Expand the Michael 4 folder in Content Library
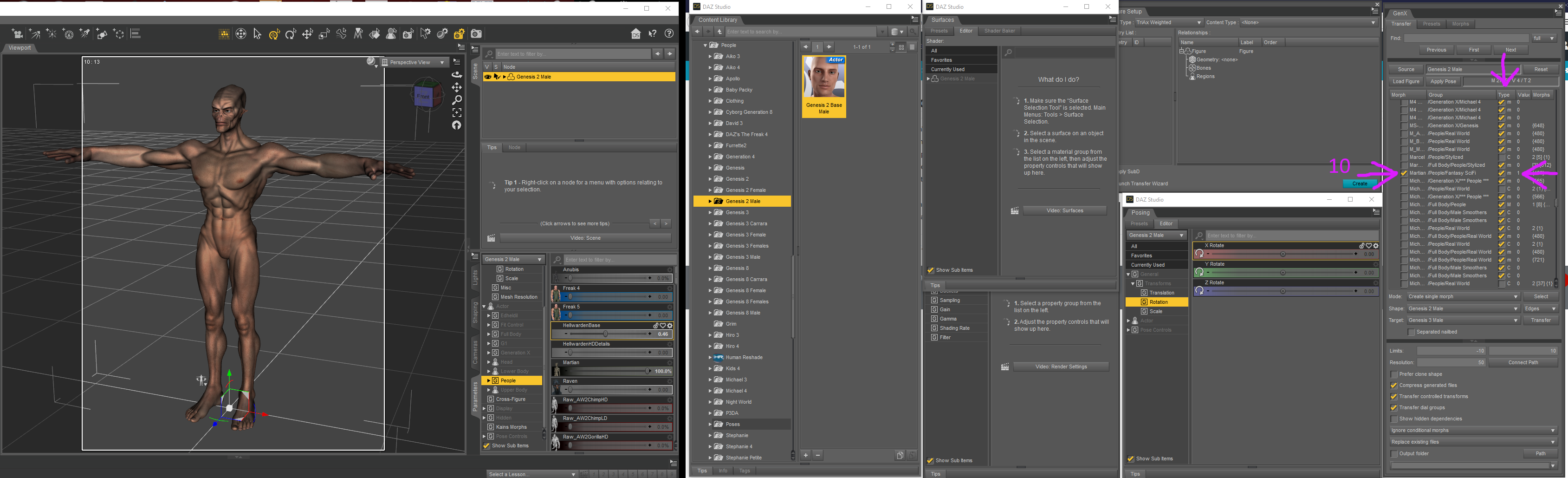Screen dimensions: 1568x478 click(x=710, y=391)
